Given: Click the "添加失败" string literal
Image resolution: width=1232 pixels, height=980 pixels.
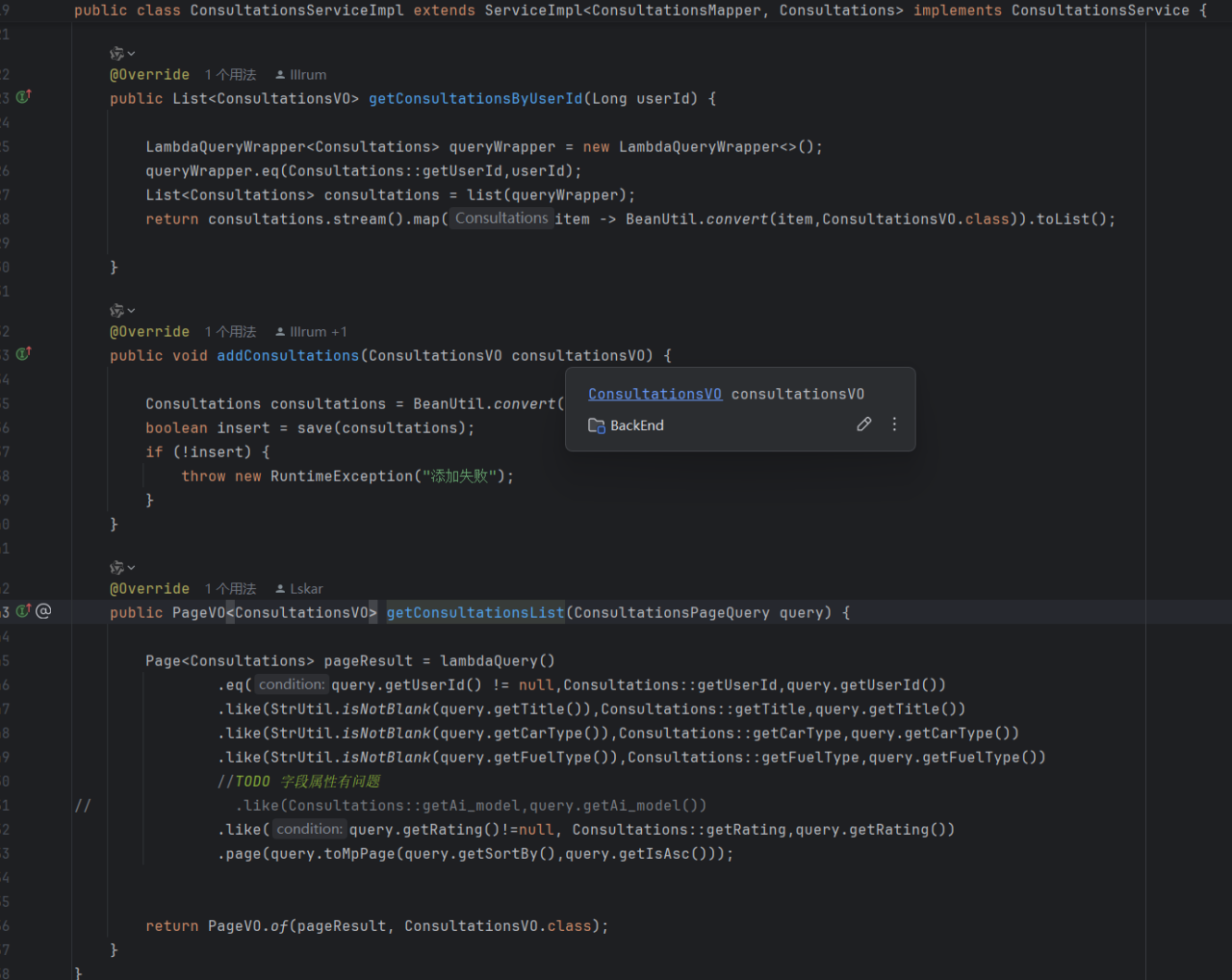Looking at the screenshot, I should point(462,477).
